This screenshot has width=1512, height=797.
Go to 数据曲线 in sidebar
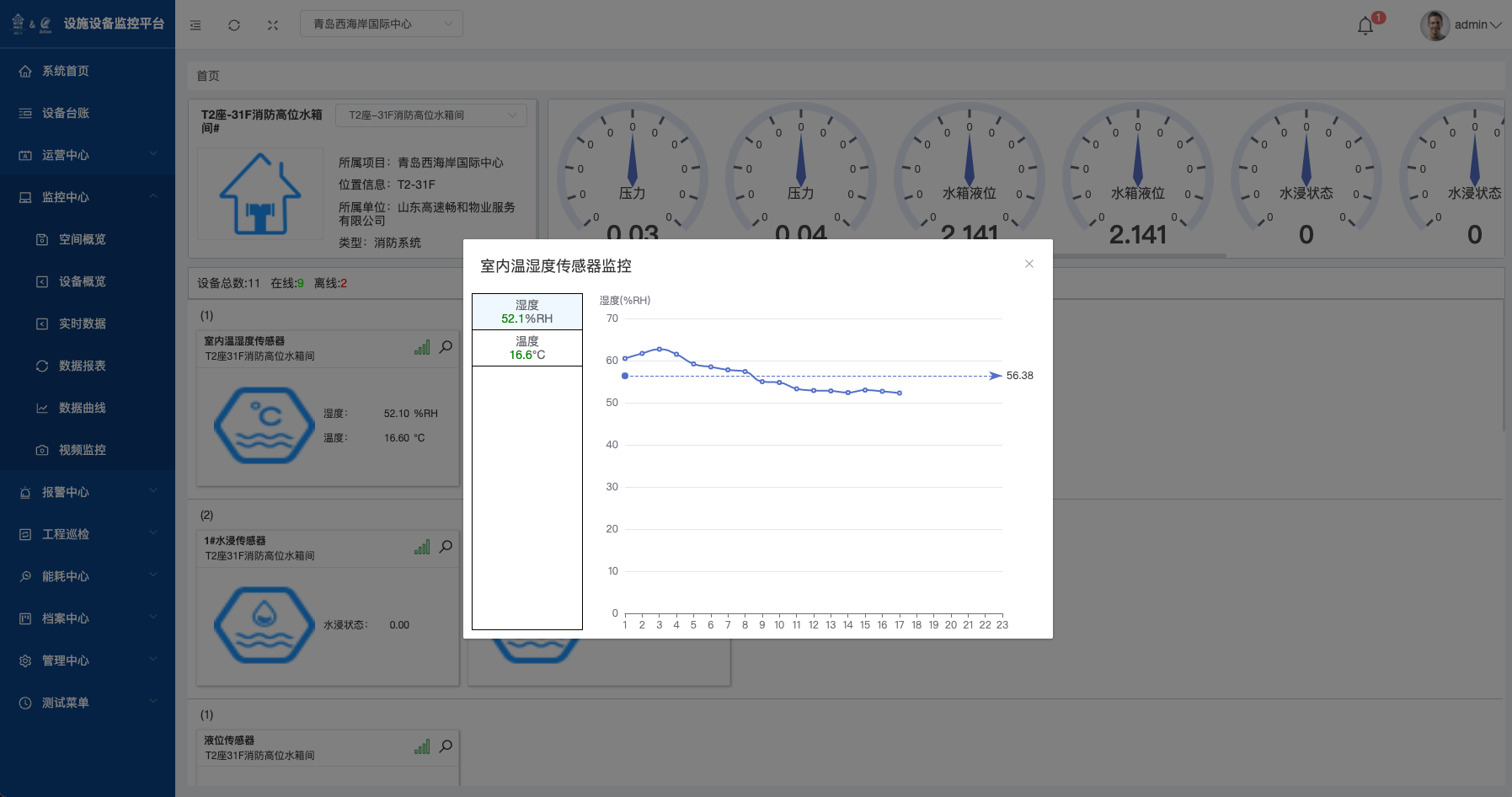coord(82,408)
